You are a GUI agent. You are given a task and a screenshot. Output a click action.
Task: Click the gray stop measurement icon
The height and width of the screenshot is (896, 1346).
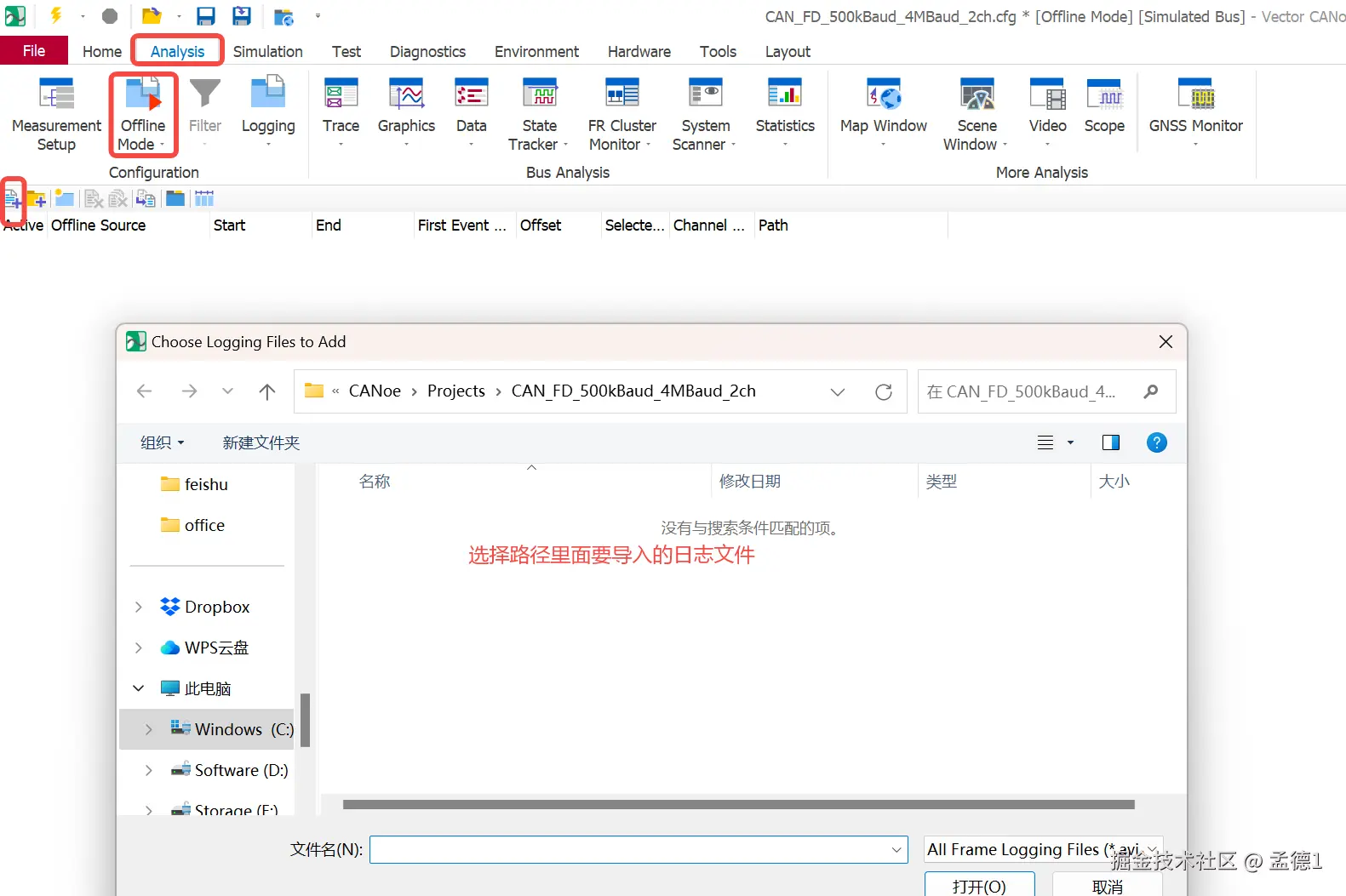point(110,16)
